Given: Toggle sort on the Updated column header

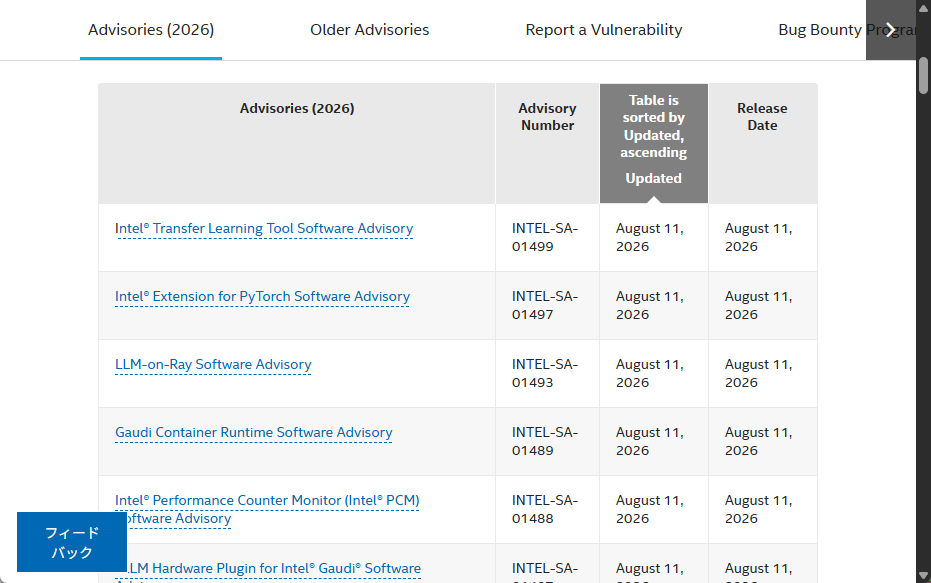Looking at the screenshot, I should click(x=654, y=143).
